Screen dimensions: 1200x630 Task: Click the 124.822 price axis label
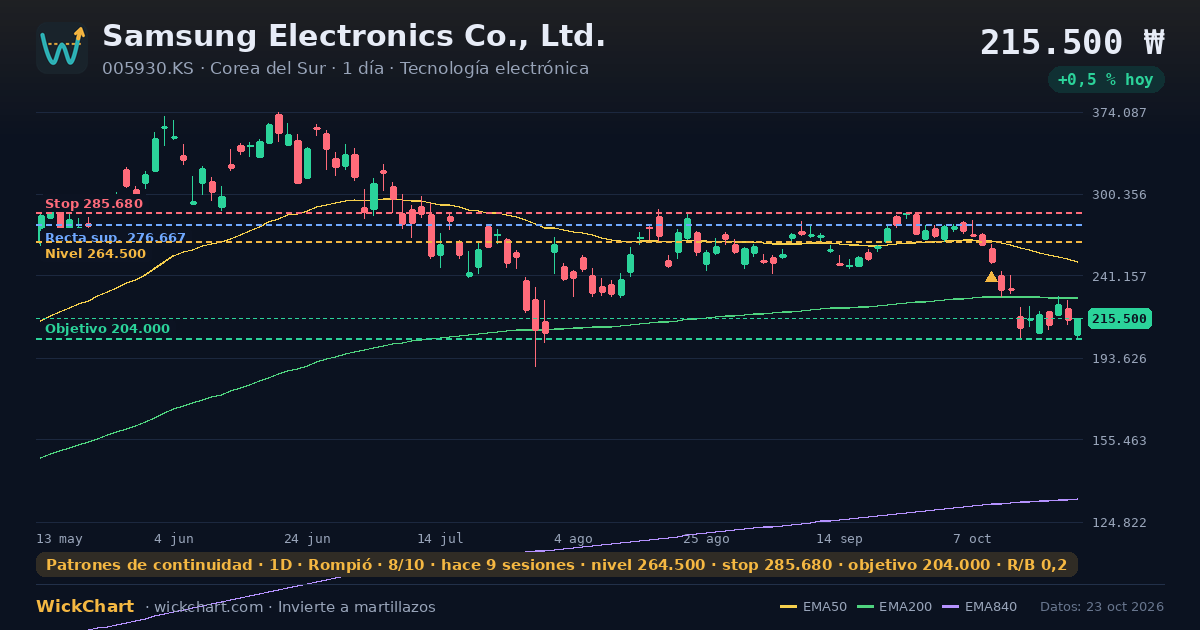point(1118,523)
